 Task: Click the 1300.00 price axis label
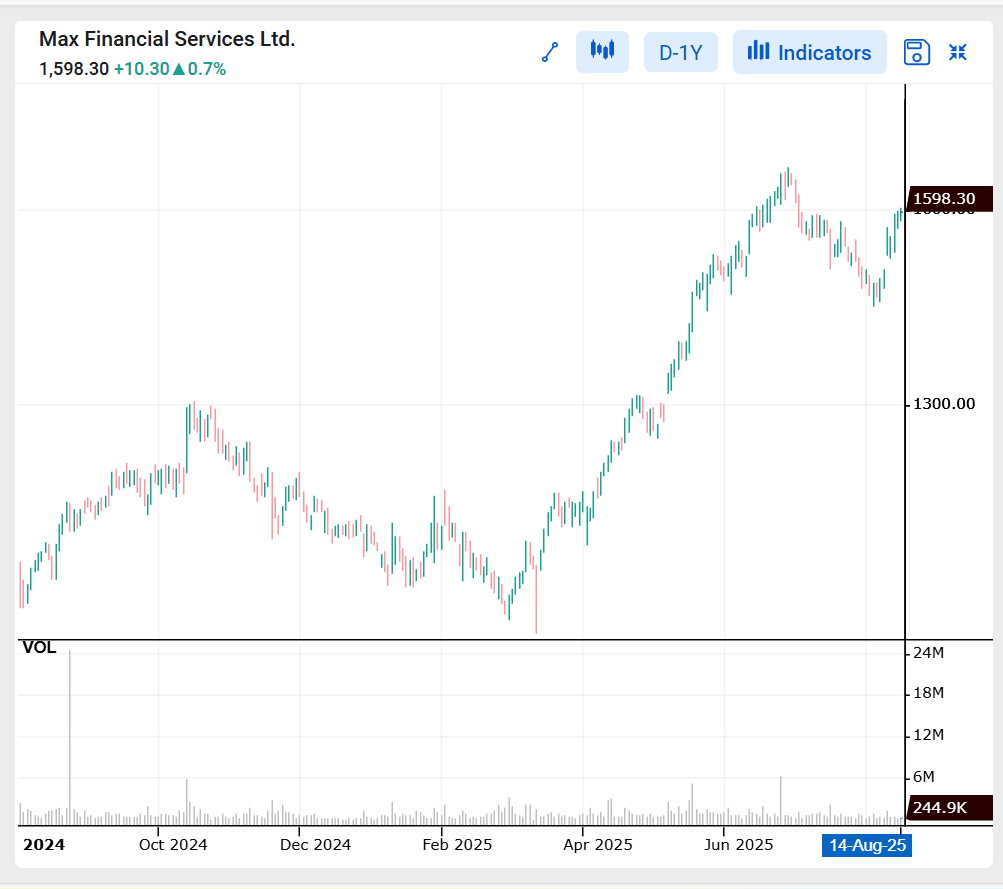(x=944, y=404)
